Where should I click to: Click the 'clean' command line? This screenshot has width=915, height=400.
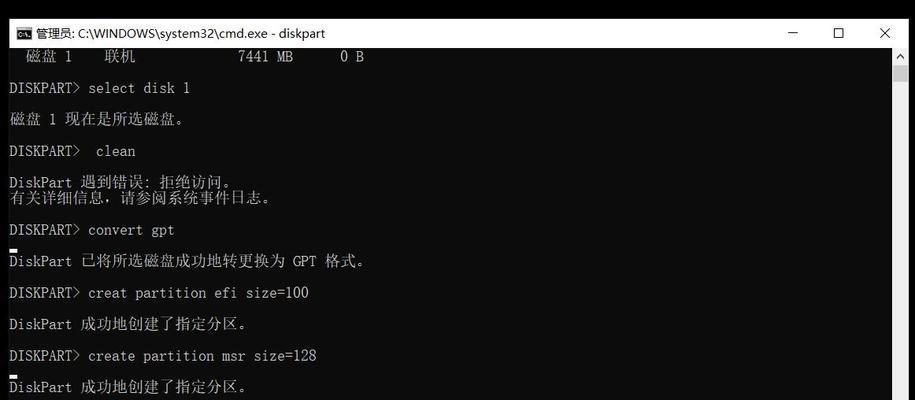pos(72,151)
